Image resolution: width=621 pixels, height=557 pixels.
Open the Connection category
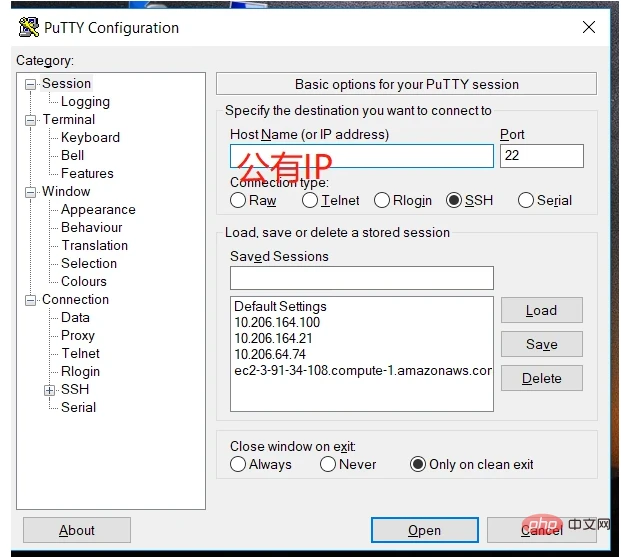(75, 299)
